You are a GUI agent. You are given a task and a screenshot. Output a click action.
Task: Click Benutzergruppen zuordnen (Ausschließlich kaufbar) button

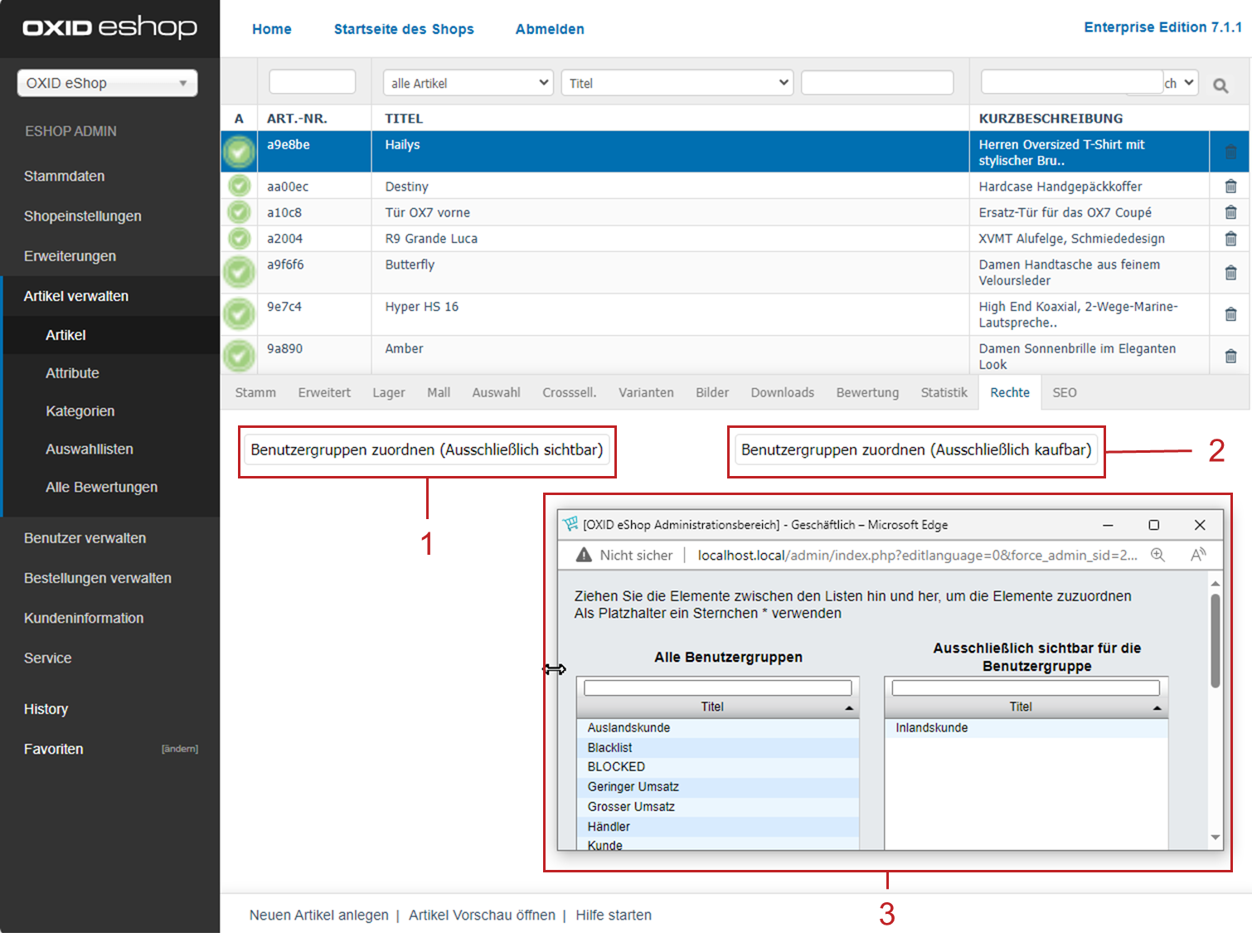tap(916, 450)
